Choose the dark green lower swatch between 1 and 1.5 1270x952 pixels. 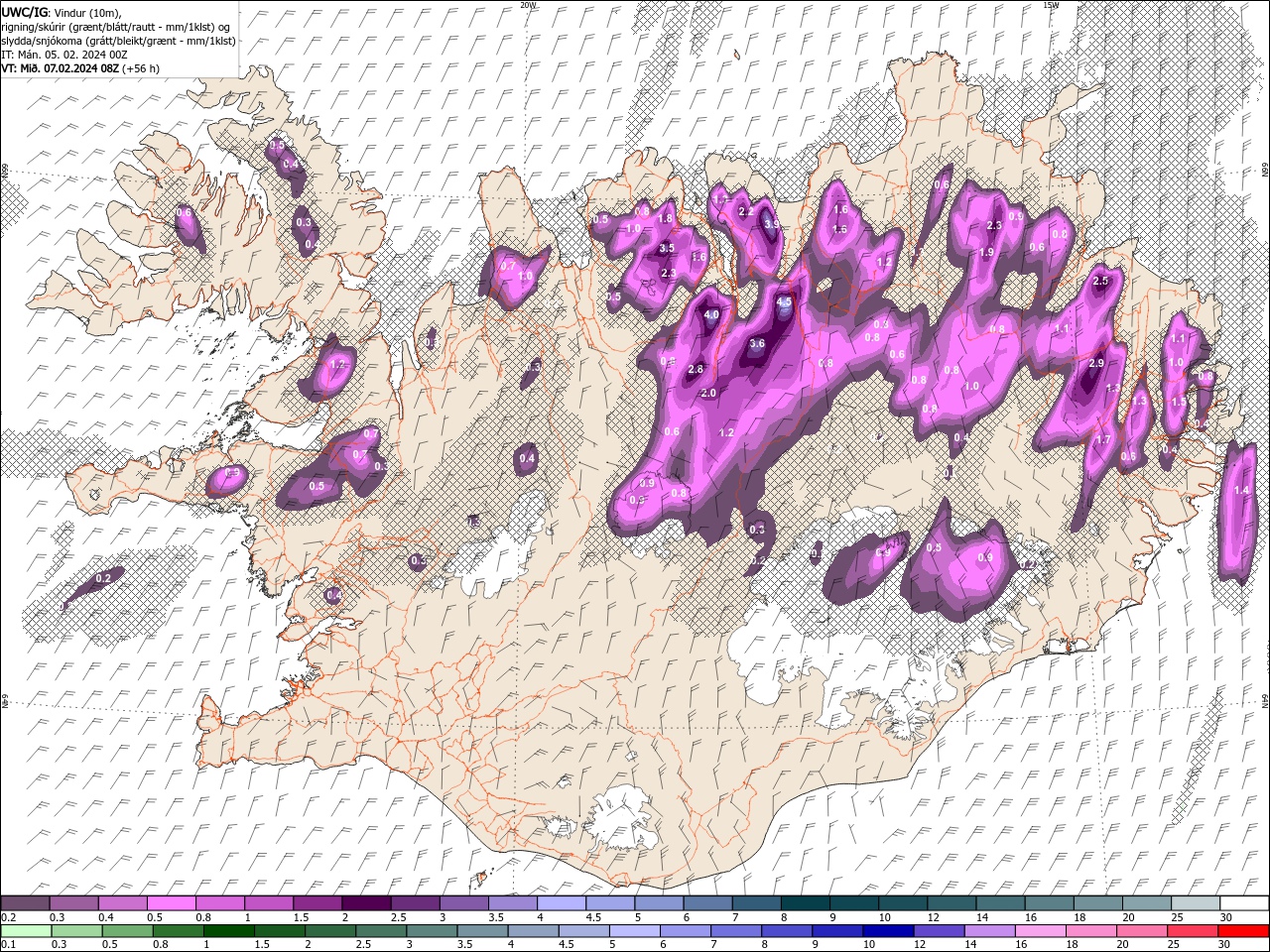[x=229, y=931]
